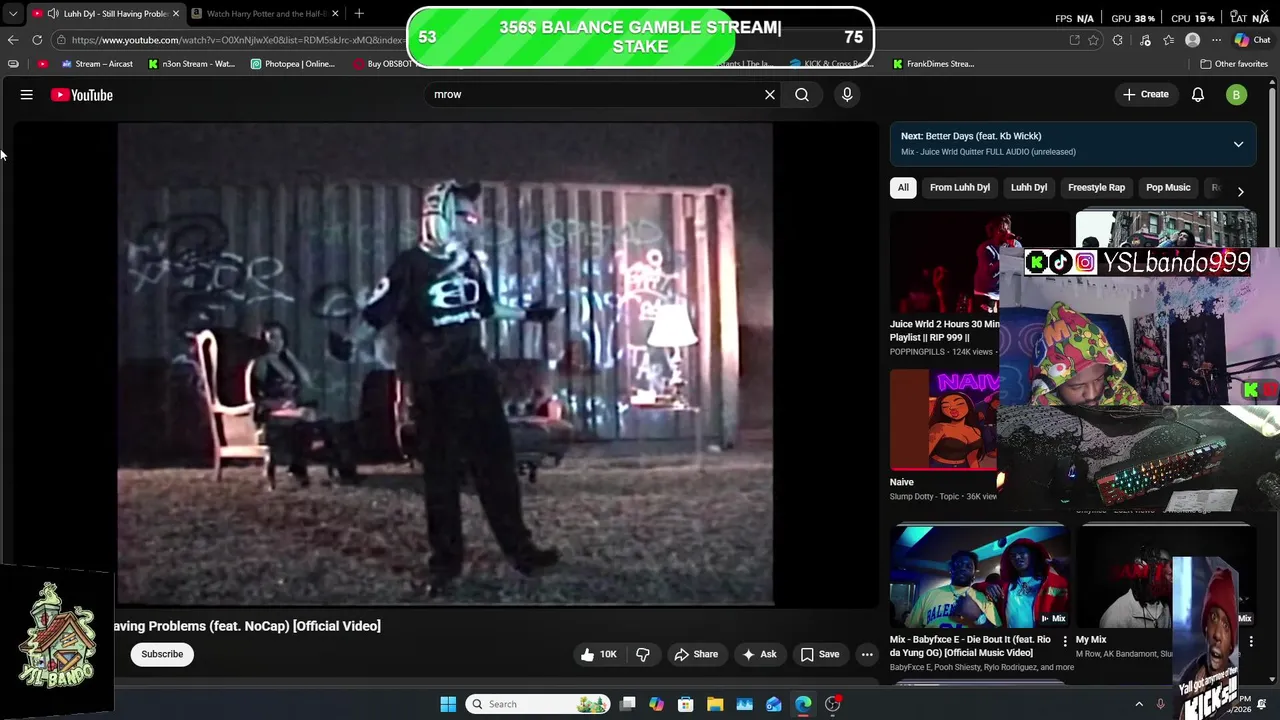Click the Windows taskbar Search box

pos(538,704)
